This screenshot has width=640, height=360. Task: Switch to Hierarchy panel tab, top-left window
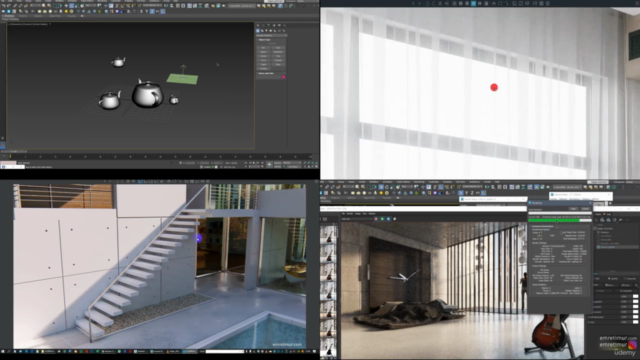point(269,25)
